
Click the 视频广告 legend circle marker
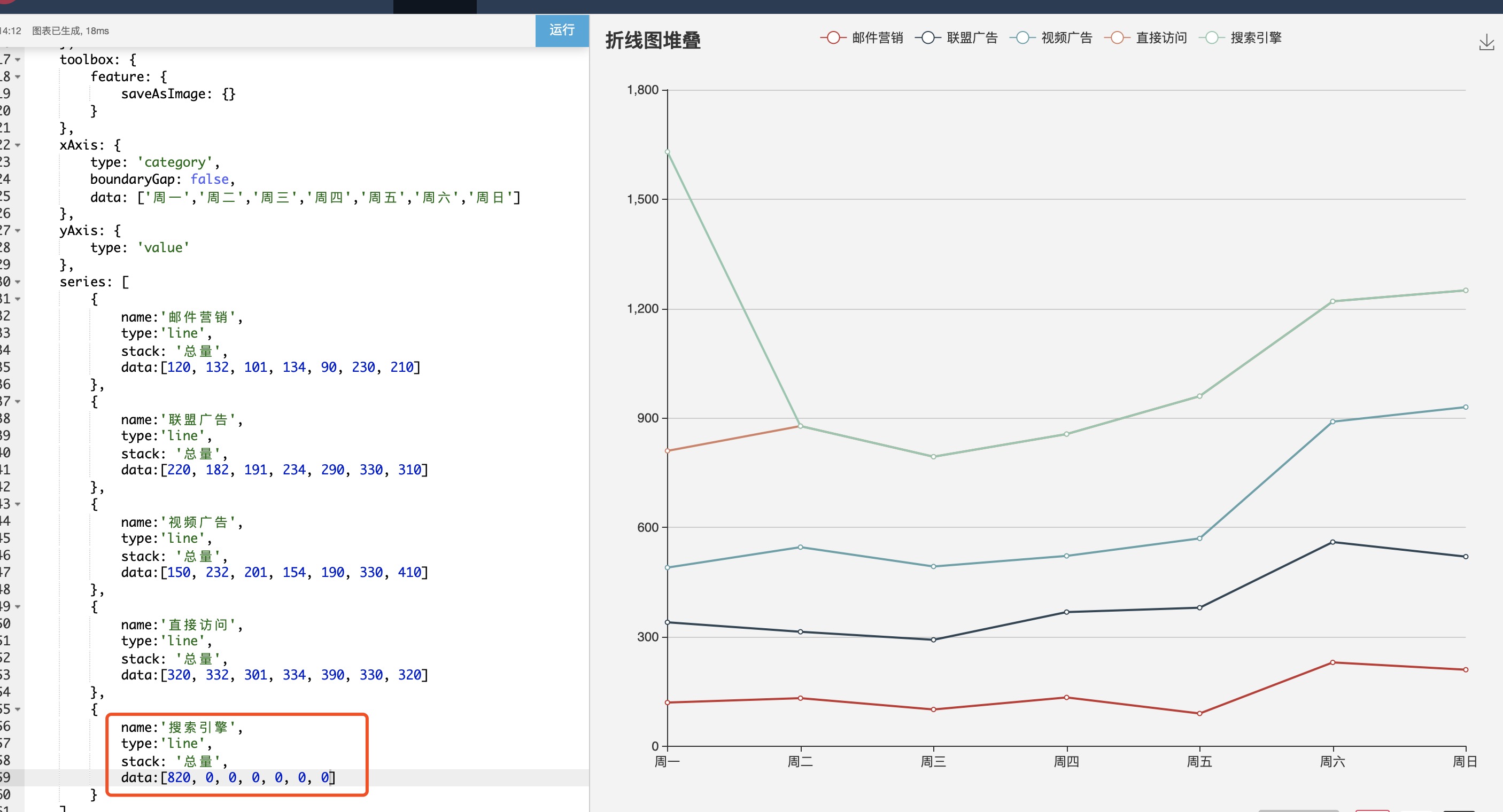[x=1022, y=37]
